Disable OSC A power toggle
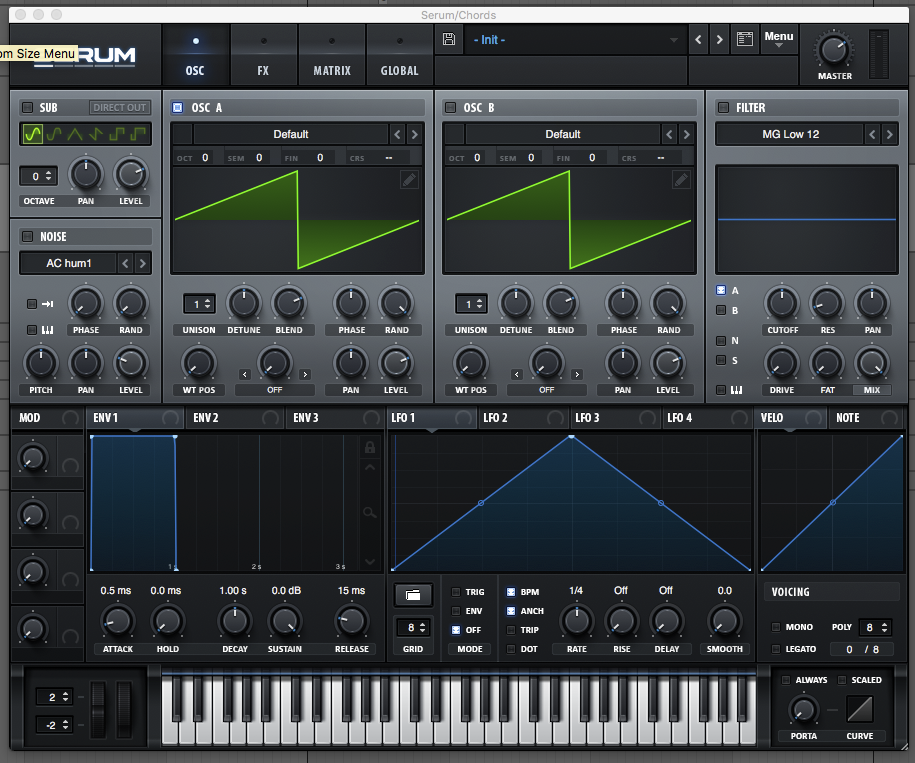Screen dimensions: 915x763 point(178,107)
